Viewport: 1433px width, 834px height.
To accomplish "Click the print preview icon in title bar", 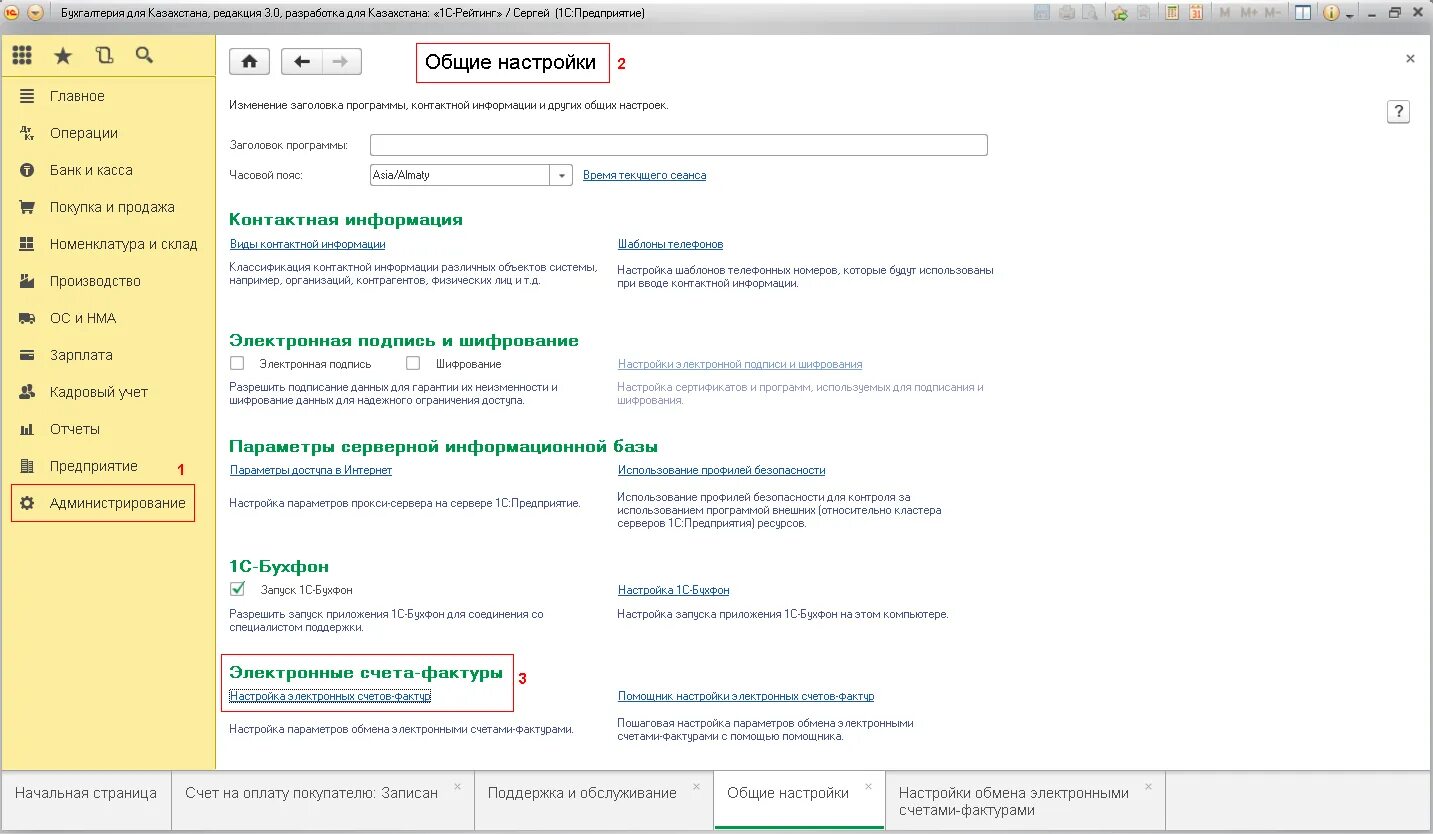I will pos(1090,13).
